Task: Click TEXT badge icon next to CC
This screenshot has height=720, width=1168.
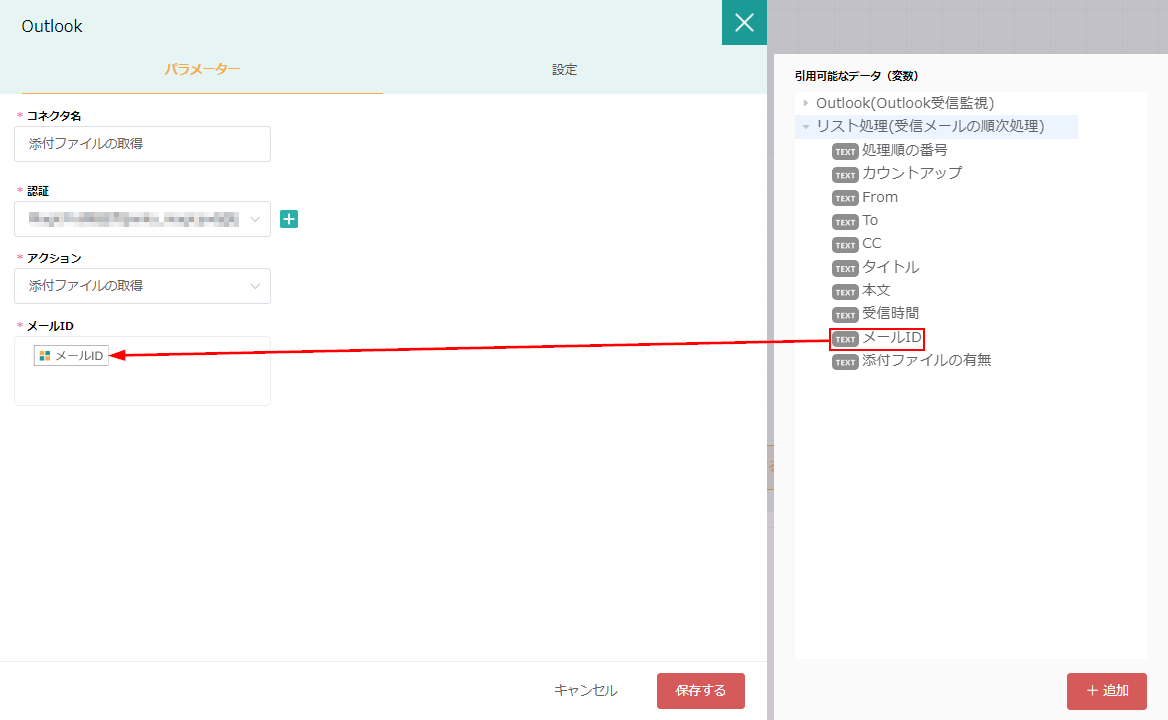Action: pyautogui.click(x=845, y=245)
